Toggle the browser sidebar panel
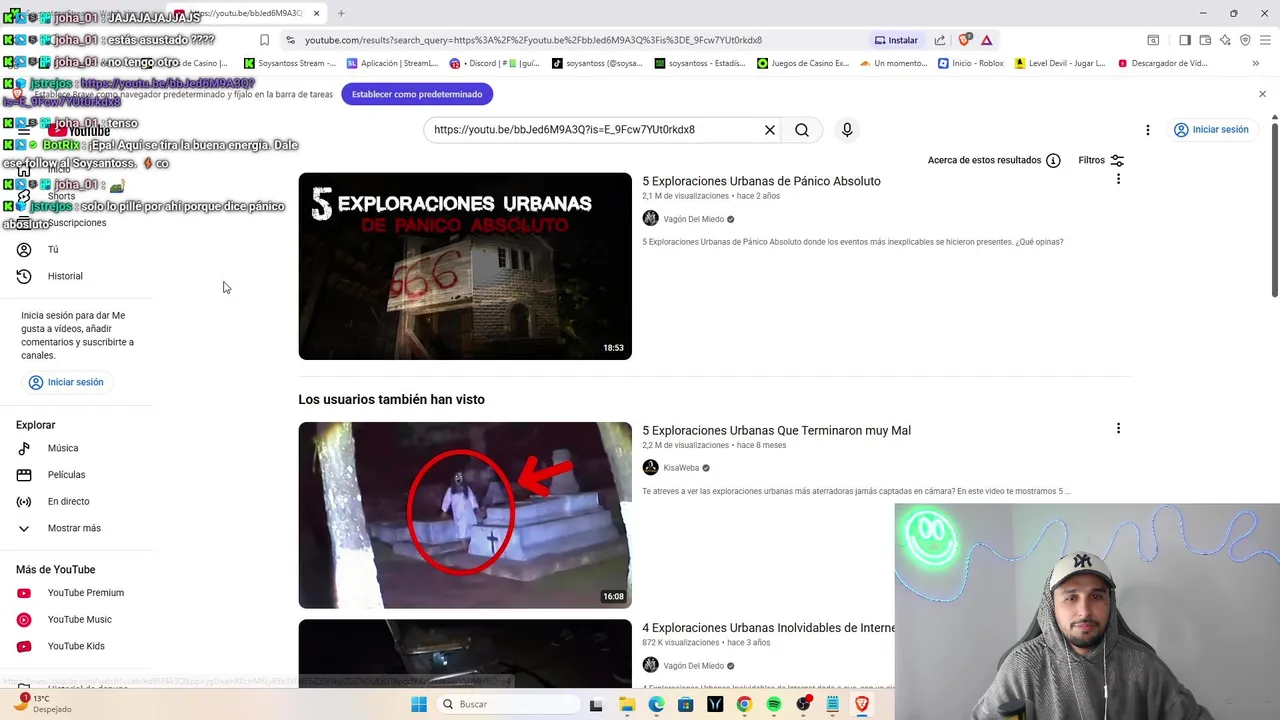1280x720 pixels. coord(1185,40)
